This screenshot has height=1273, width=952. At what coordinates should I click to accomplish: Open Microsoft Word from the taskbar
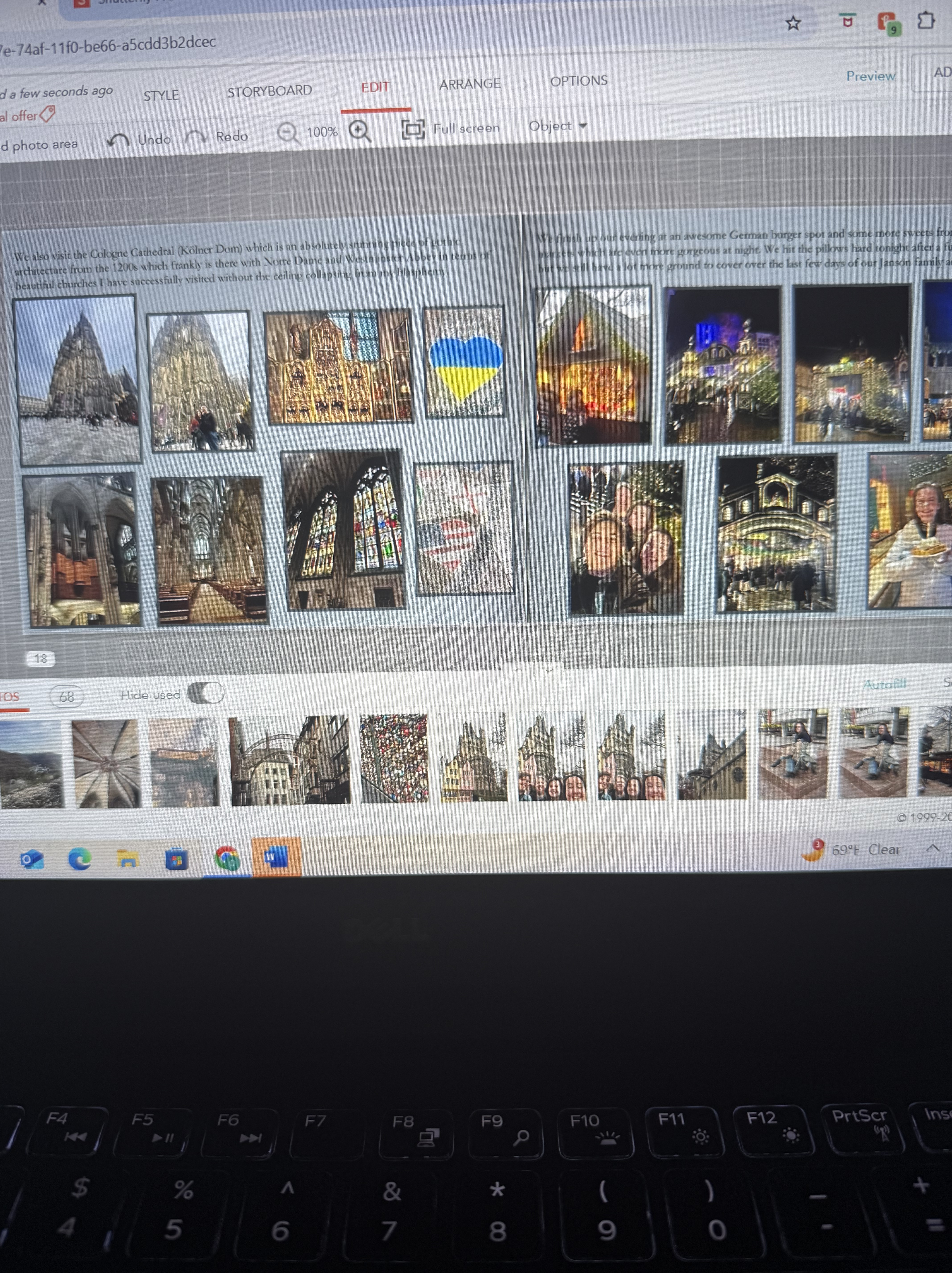276,857
